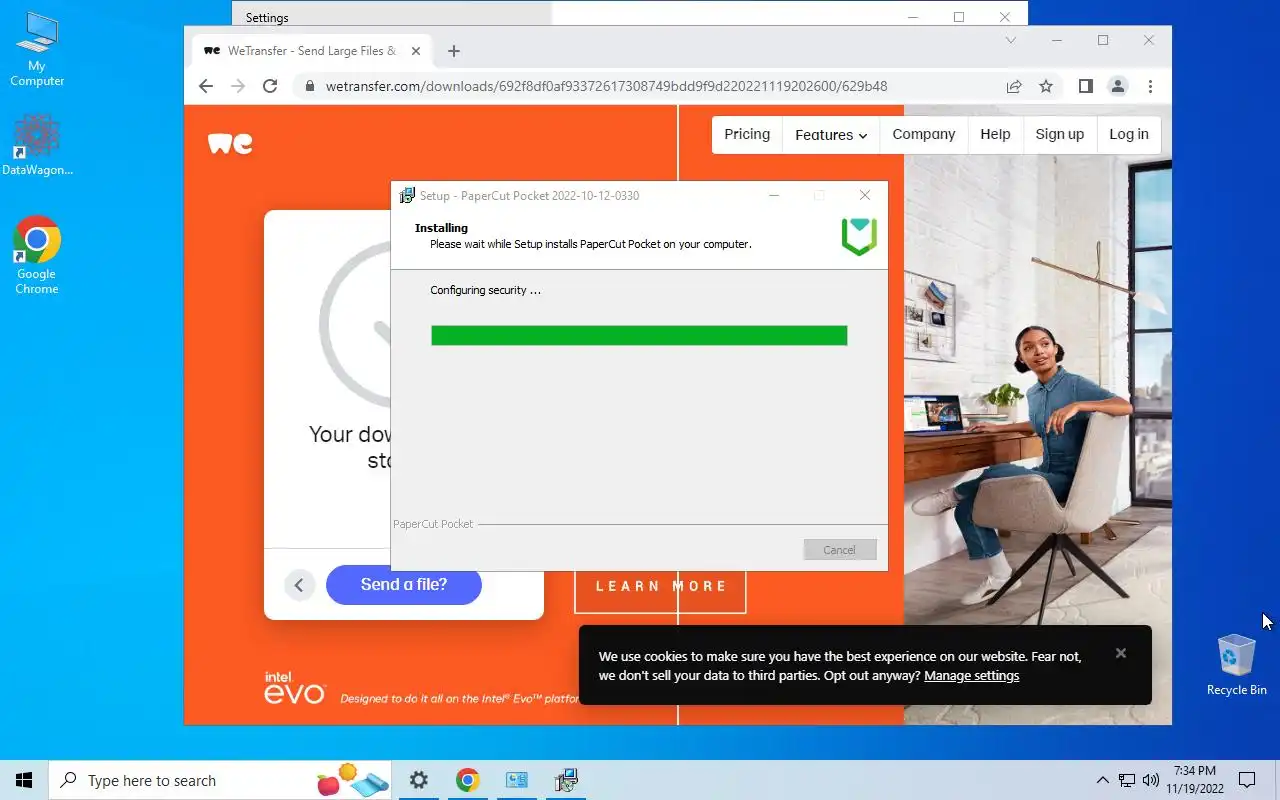Open a new Chrome tab

click(x=454, y=51)
